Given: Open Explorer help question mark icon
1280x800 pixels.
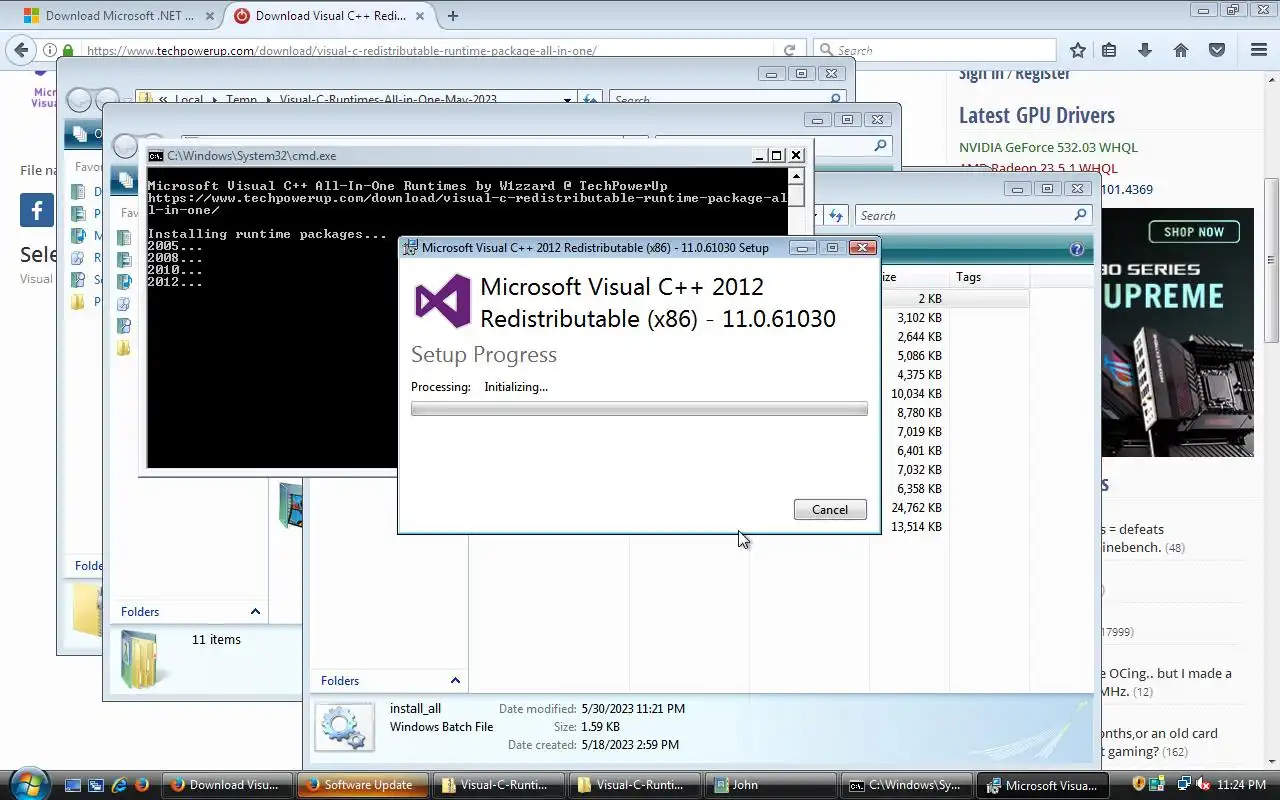Looking at the screenshot, I should (x=1077, y=250).
